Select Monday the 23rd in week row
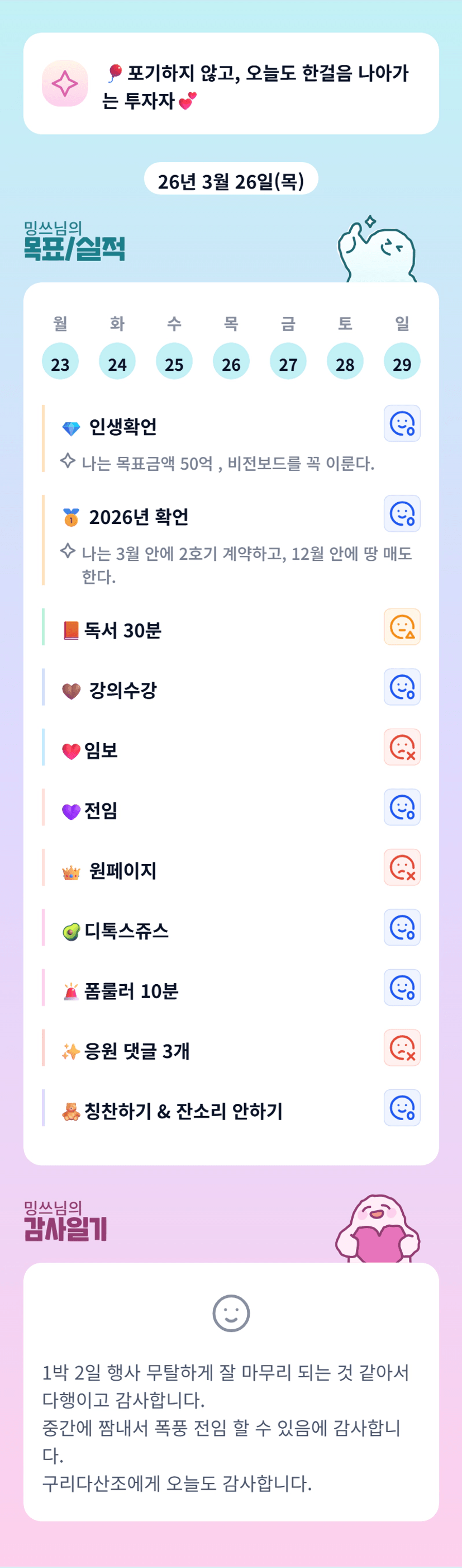The height and width of the screenshot is (1568, 462). point(60,362)
